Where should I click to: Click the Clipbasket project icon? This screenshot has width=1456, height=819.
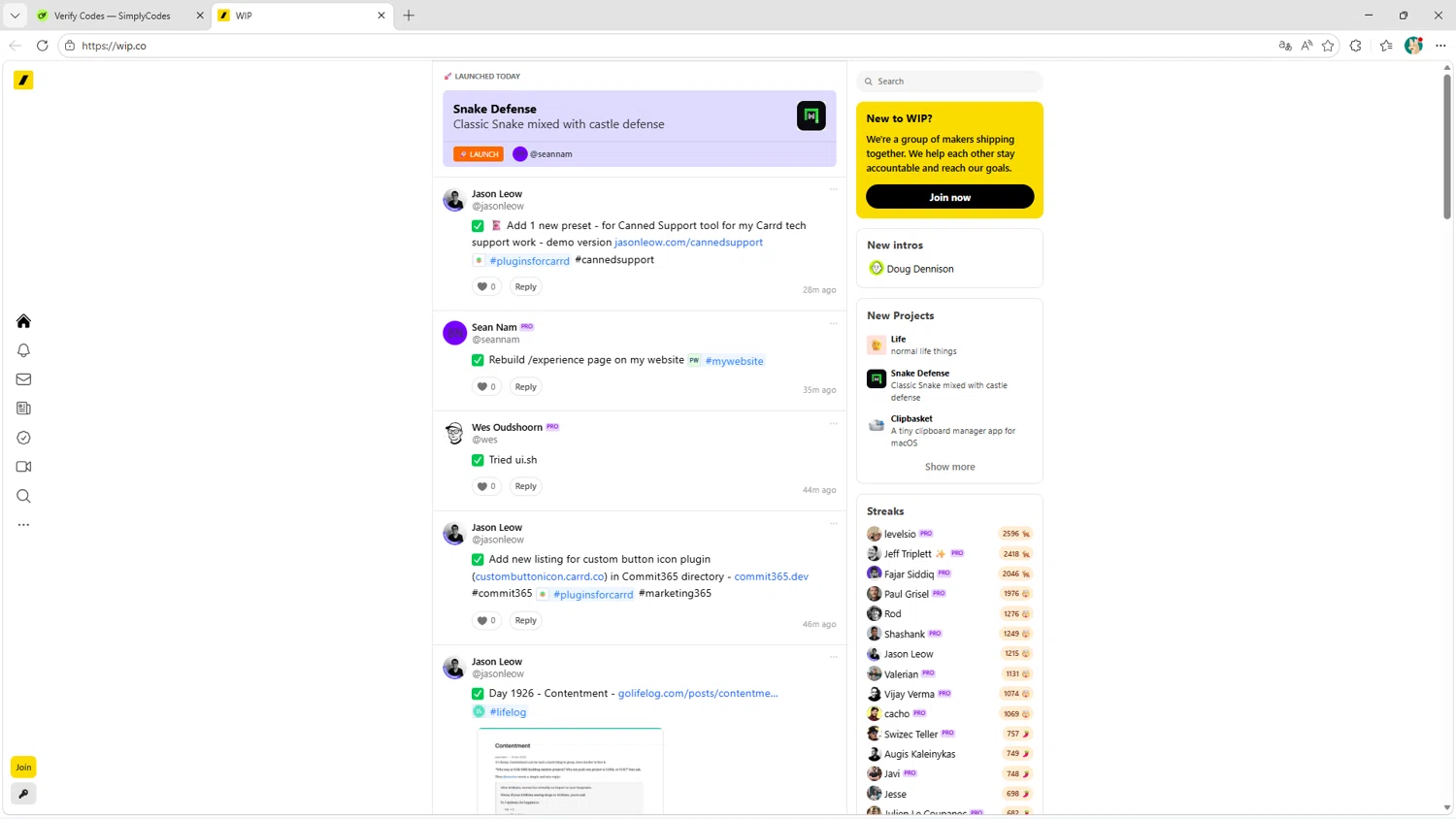click(877, 425)
